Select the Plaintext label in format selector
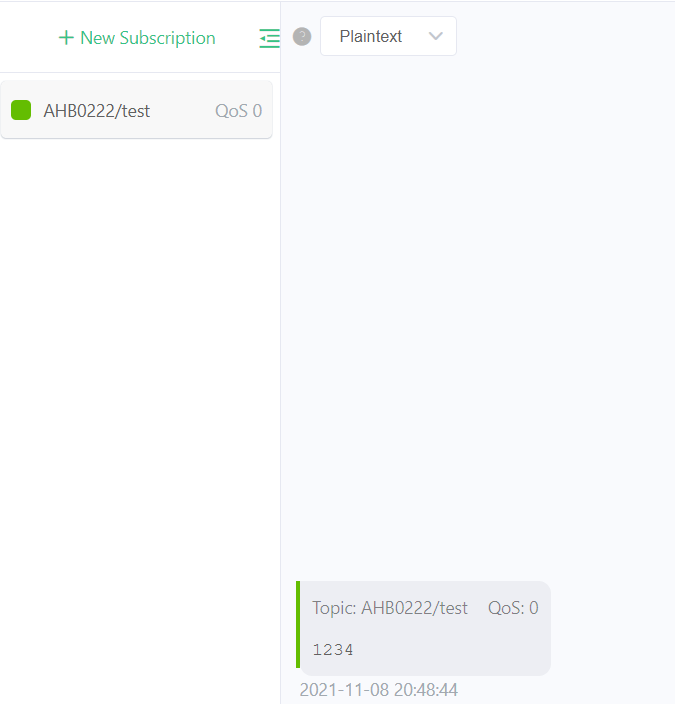The width and height of the screenshot is (675, 704). tap(371, 36)
